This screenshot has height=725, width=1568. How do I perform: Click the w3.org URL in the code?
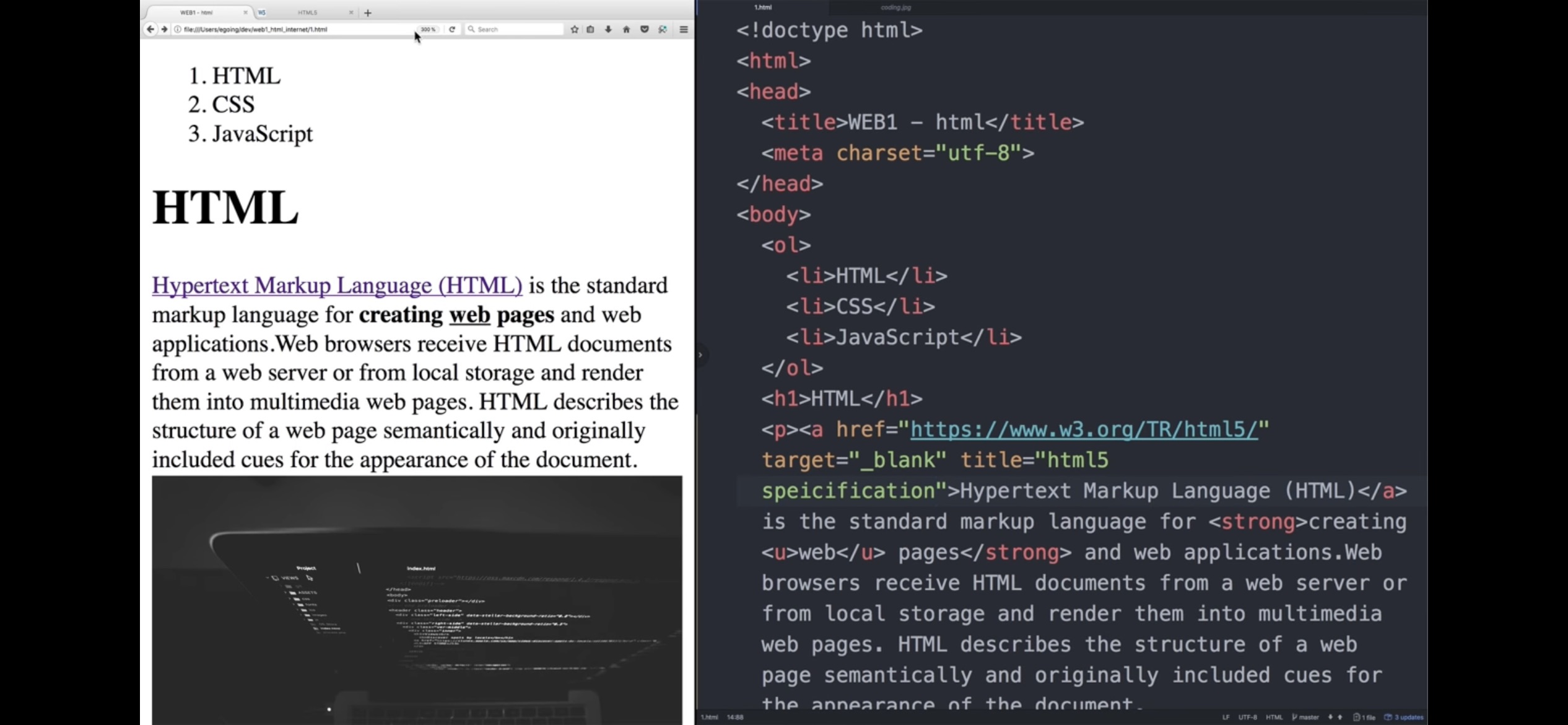click(1084, 429)
